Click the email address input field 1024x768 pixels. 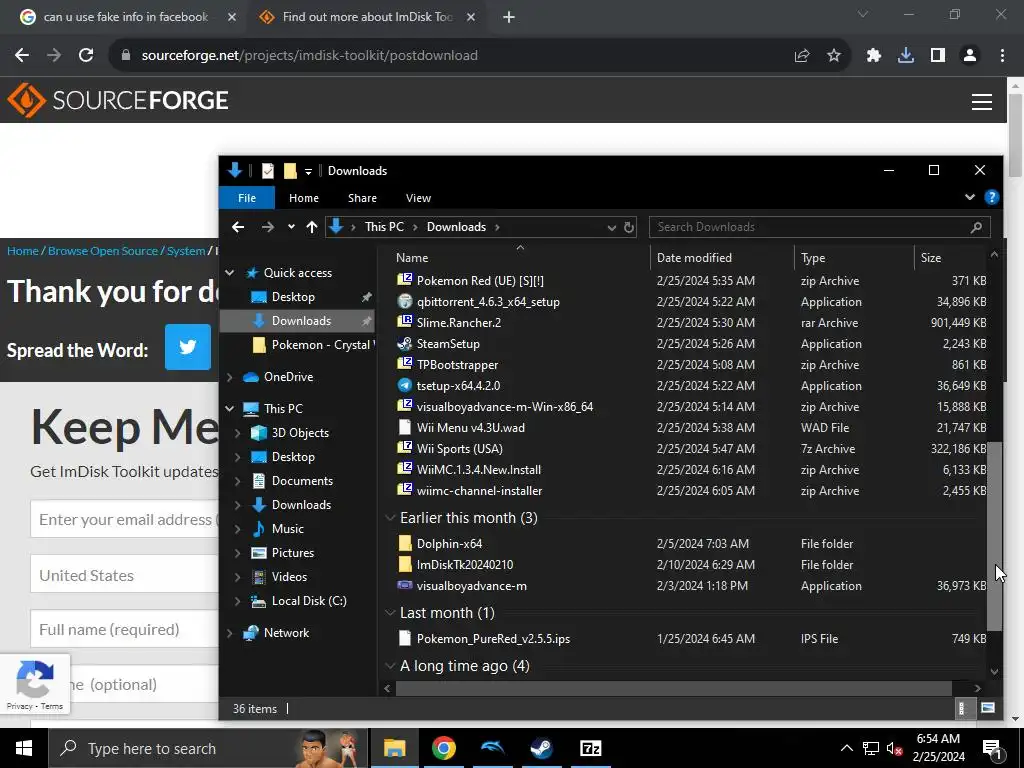coord(124,519)
